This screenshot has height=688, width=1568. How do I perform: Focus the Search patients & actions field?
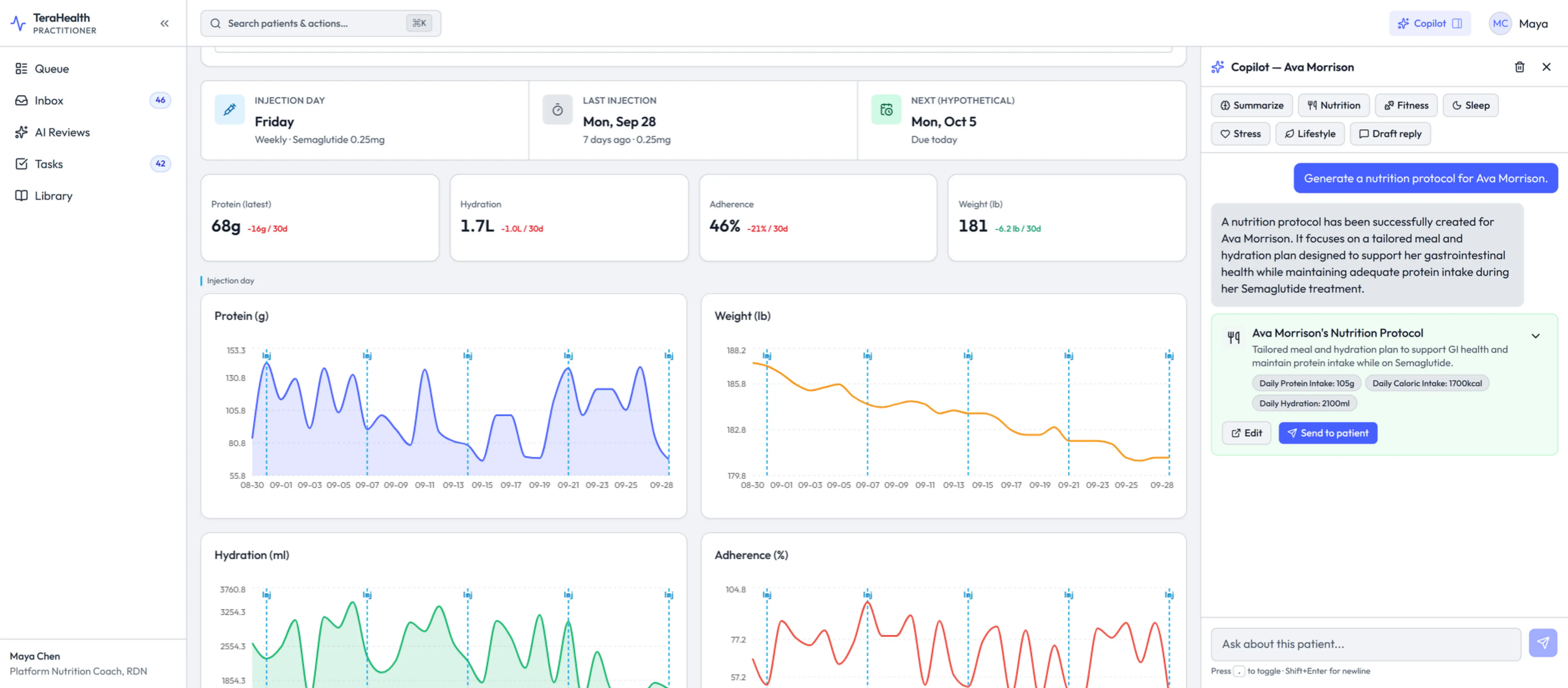pos(321,23)
